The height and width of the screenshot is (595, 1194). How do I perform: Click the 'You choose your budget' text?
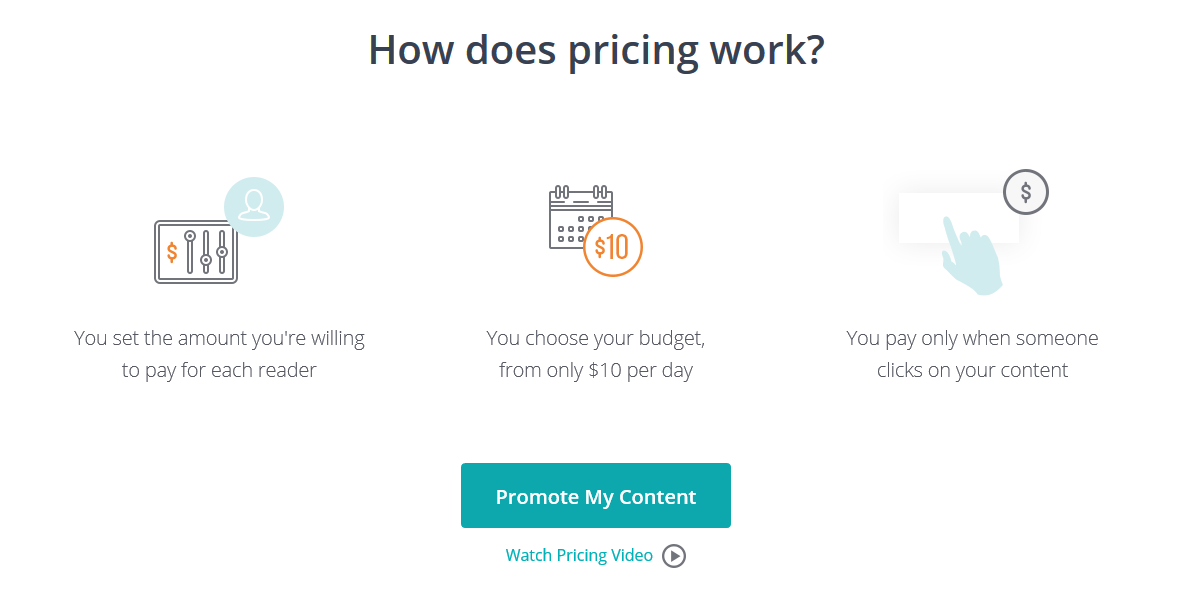click(596, 338)
